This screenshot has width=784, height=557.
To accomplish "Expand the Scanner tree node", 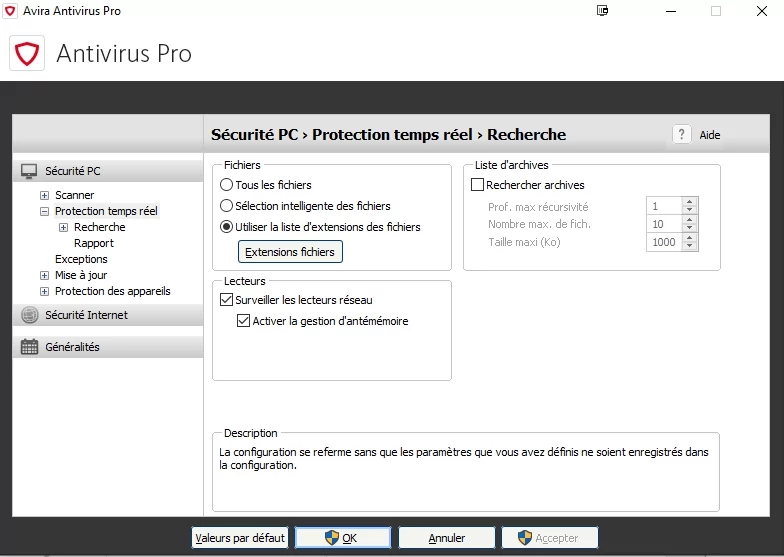I will [x=44, y=195].
